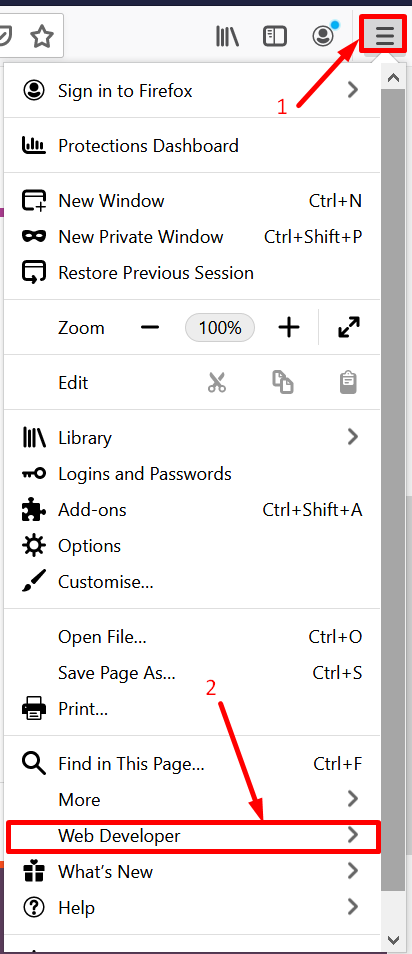Expand the More submenu
Screen dimensions: 412x954
[192, 799]
